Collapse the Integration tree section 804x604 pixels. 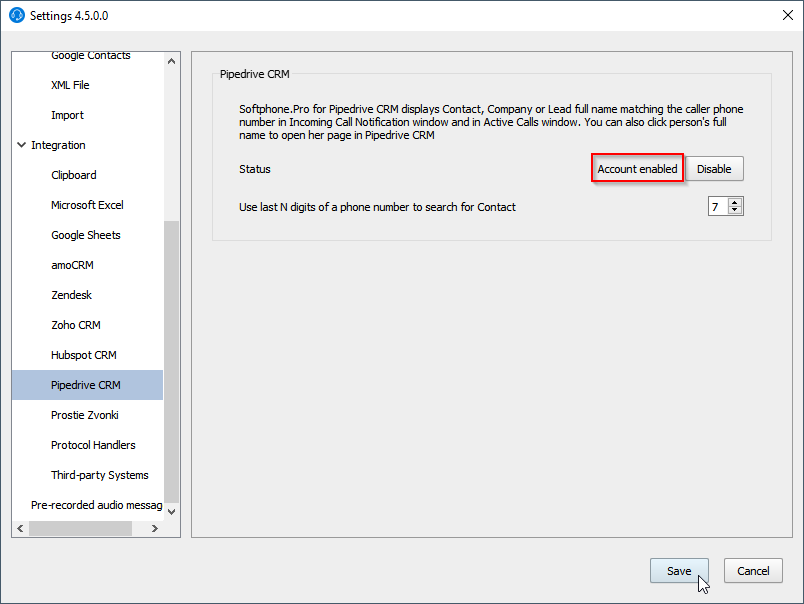click(22, 145)
